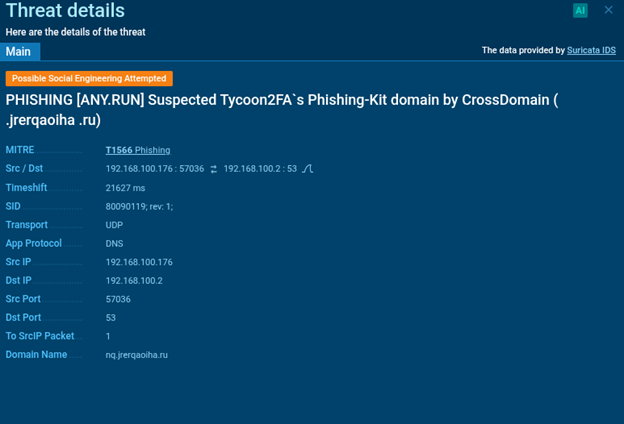Screen dimensions: 624x424
Task: Click the domain name nq.jrerqaoiha.ru
Action: click(136, 355)
